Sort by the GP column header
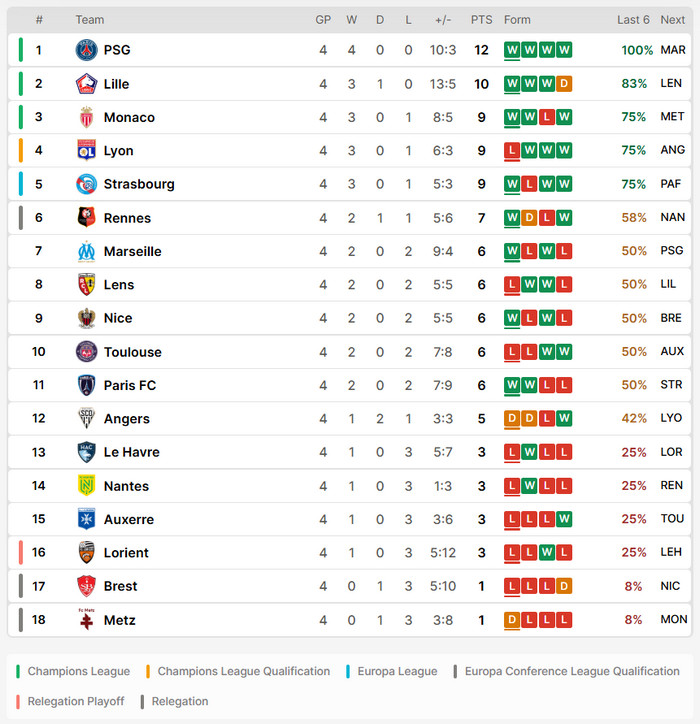Viewport: 700px width, 724px height. click(323, 20)
